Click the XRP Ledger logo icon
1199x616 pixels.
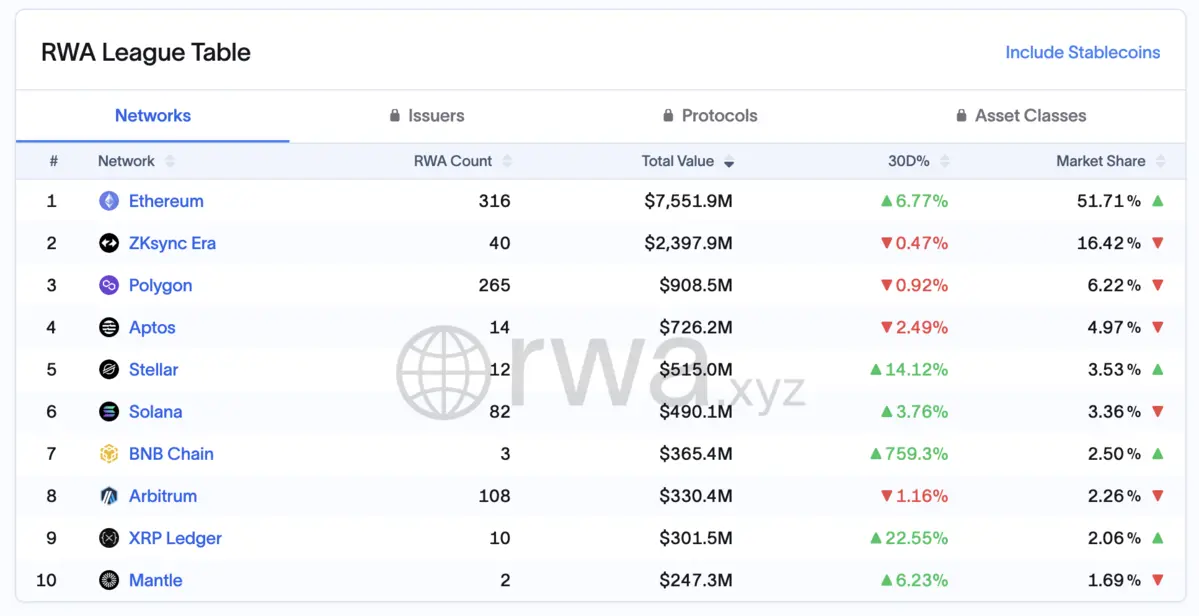(x=109, y=538)
